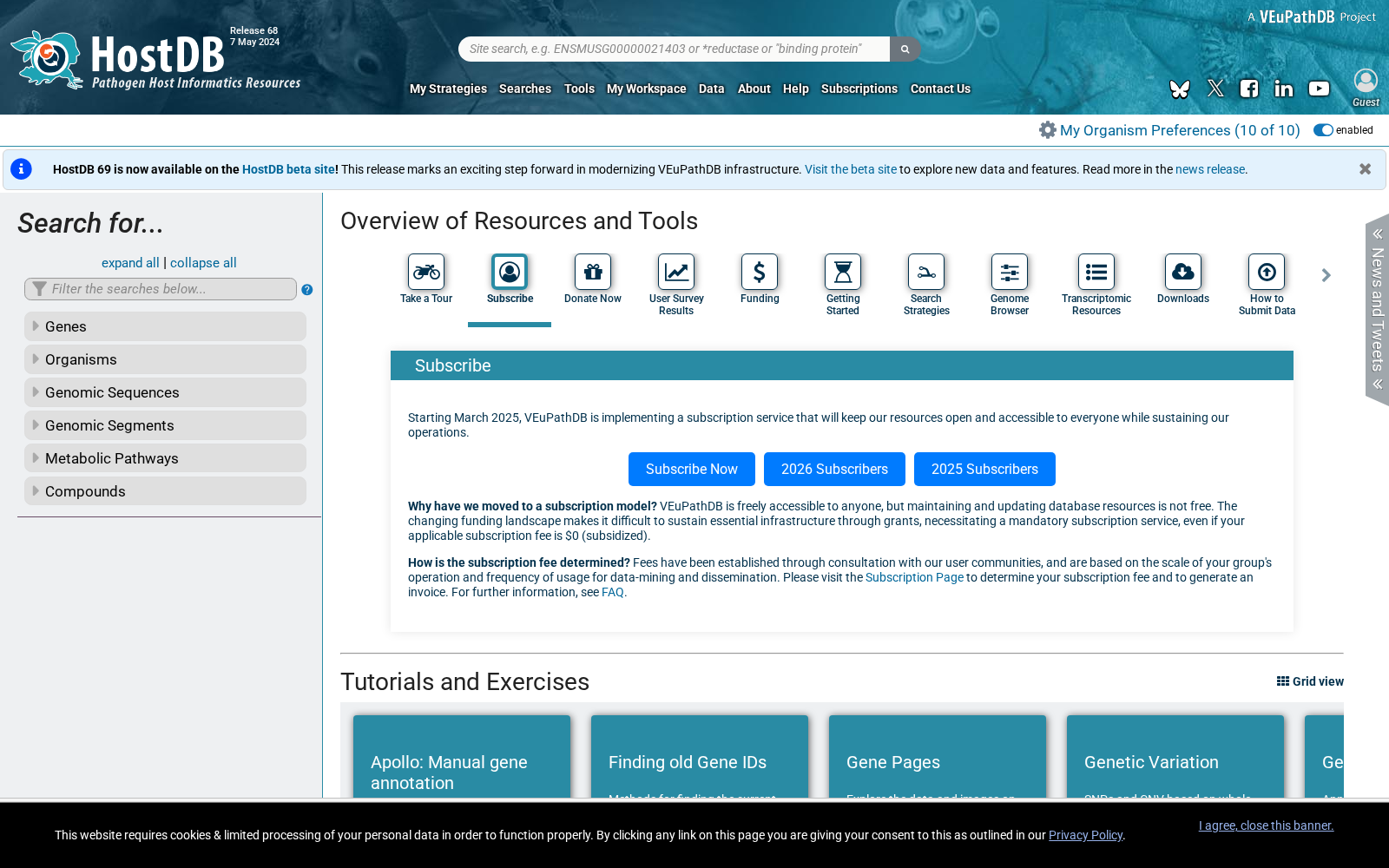The image size is (1389, 868).
Task: Focus the site search input field
Action: coord(675,49)
